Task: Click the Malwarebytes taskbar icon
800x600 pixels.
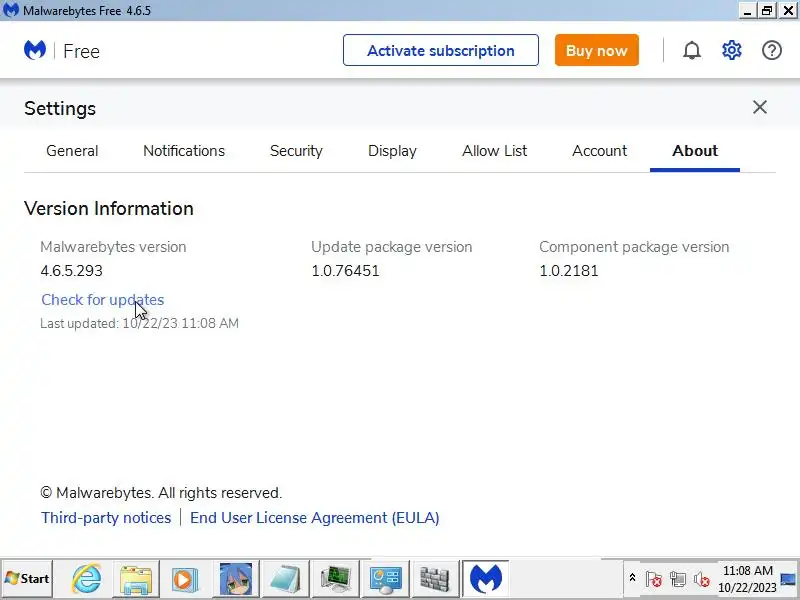Action: (486, 579)
